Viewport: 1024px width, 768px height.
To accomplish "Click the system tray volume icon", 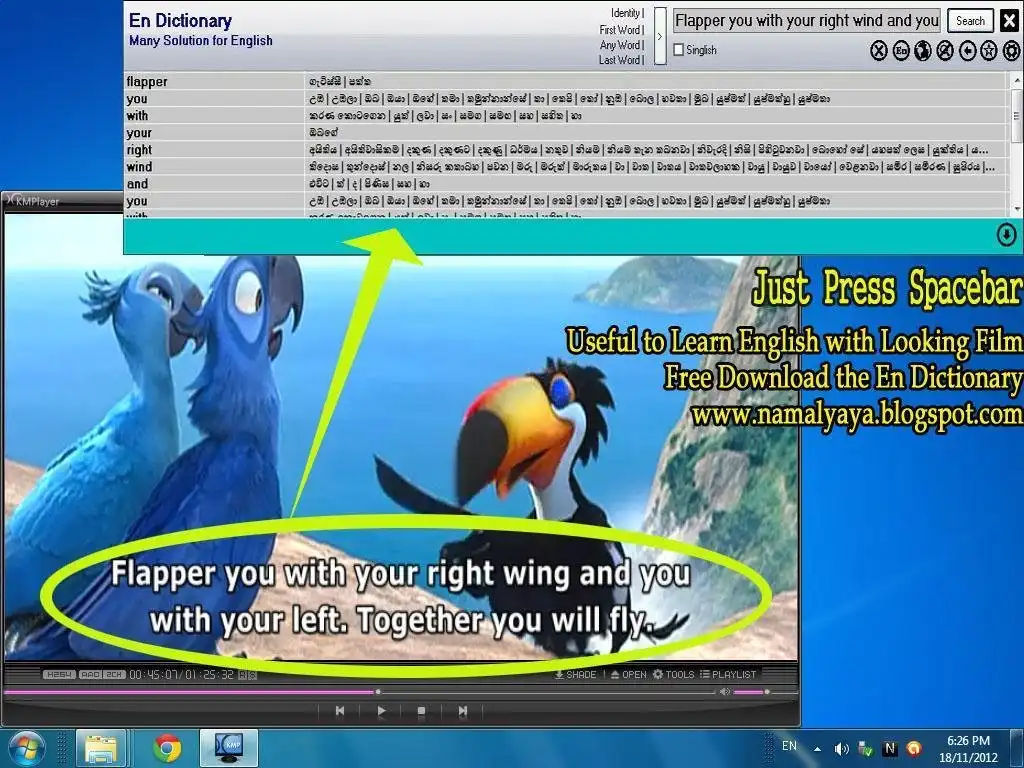I will coord(841,749).
